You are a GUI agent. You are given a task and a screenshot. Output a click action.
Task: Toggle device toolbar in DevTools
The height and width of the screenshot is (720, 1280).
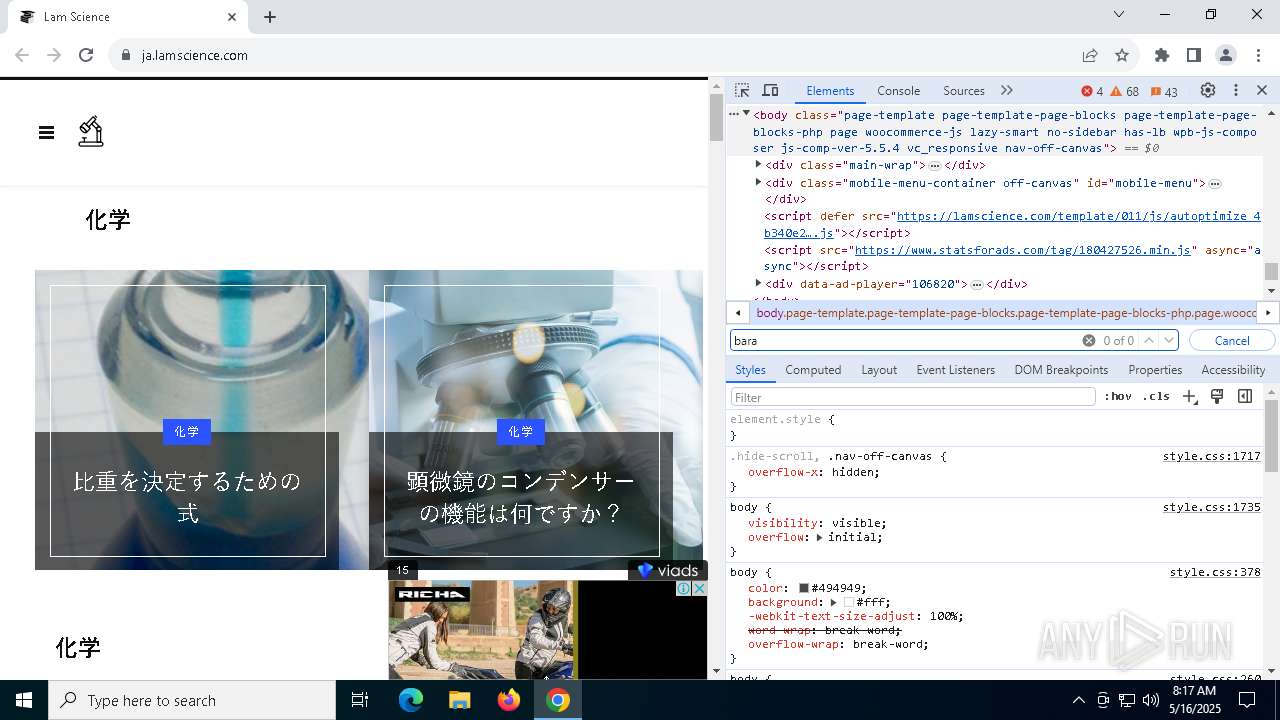click(770, 90)
